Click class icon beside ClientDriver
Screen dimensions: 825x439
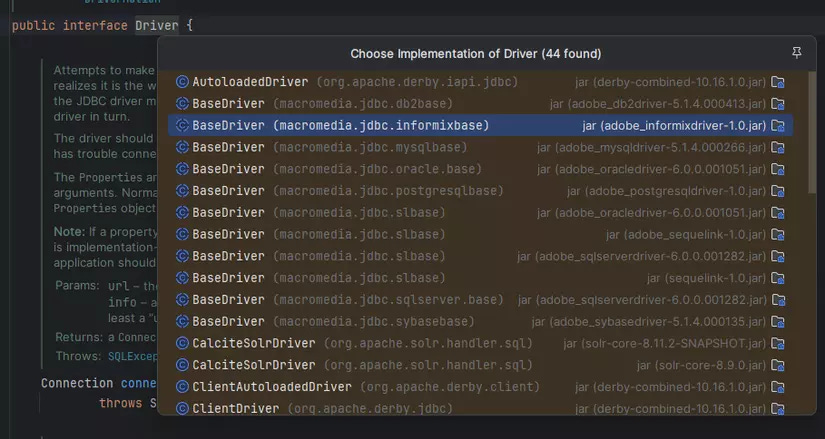coord(182,408)
